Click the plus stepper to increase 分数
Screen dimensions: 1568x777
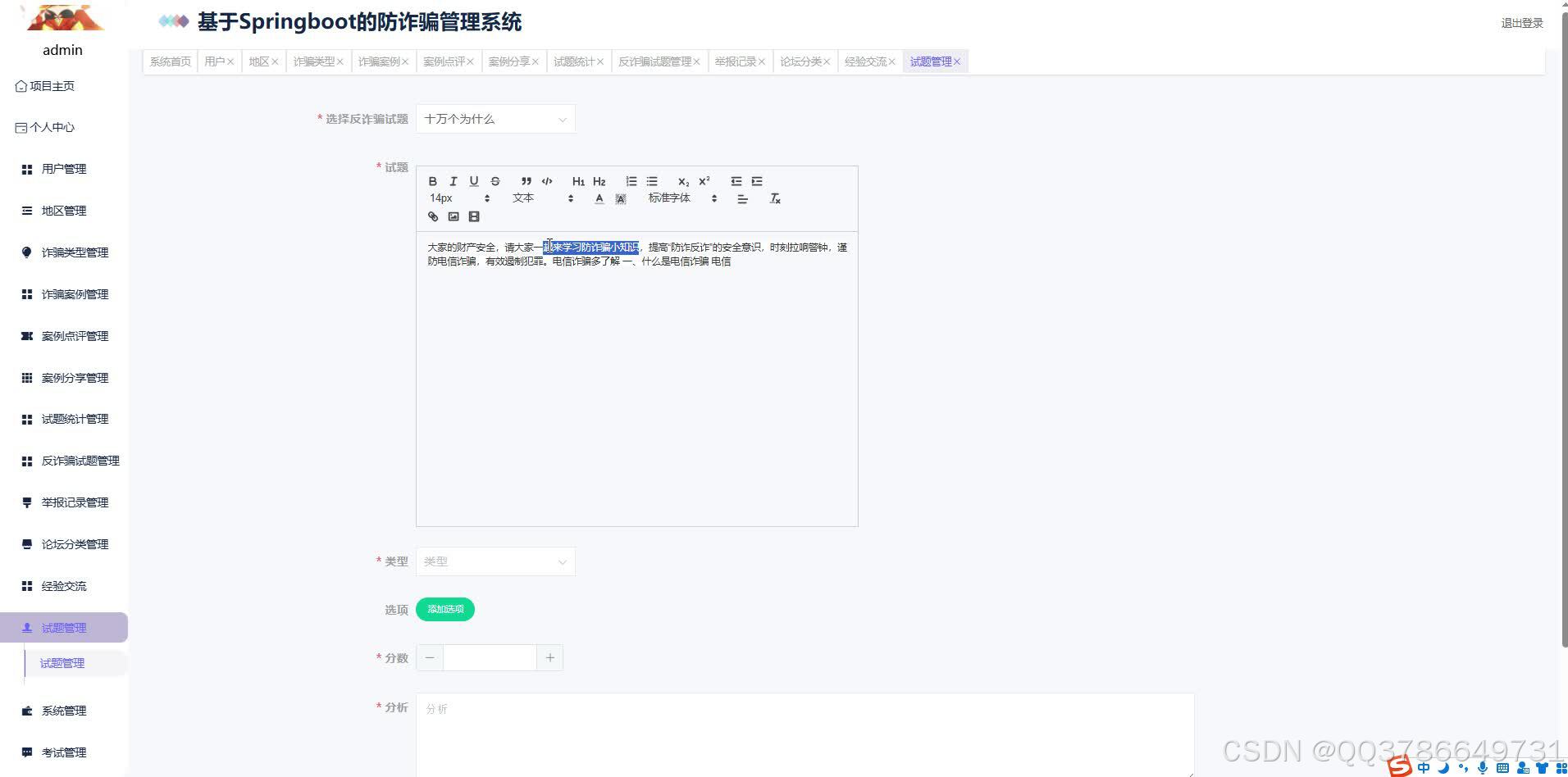(x=549, y=657)
